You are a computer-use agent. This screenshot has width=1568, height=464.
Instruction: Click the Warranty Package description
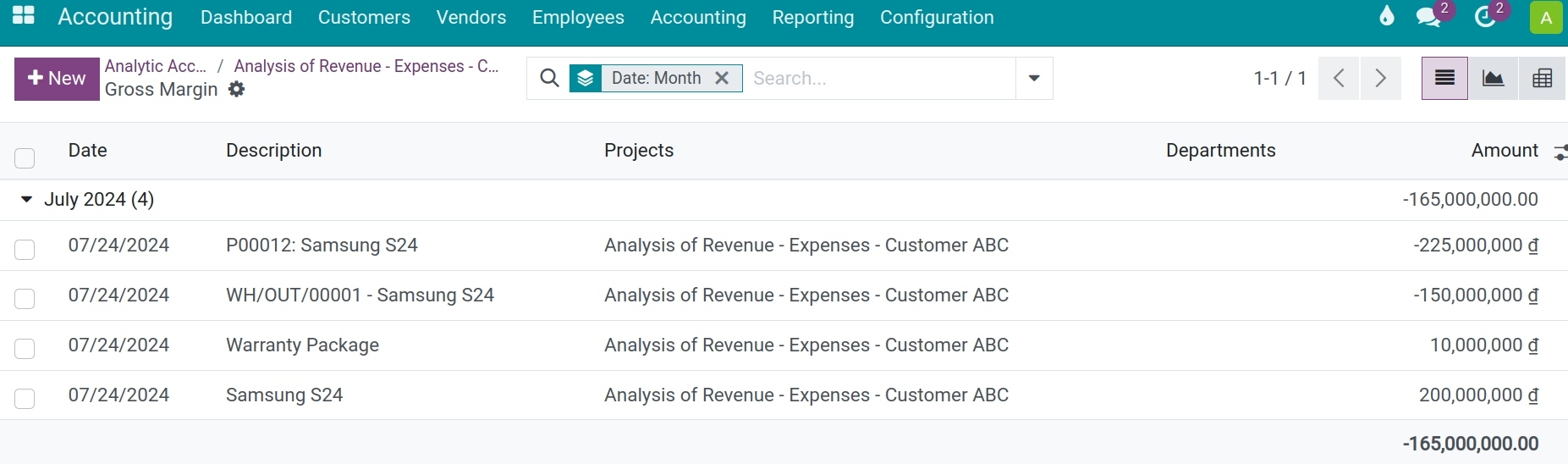tap(302, 345)
